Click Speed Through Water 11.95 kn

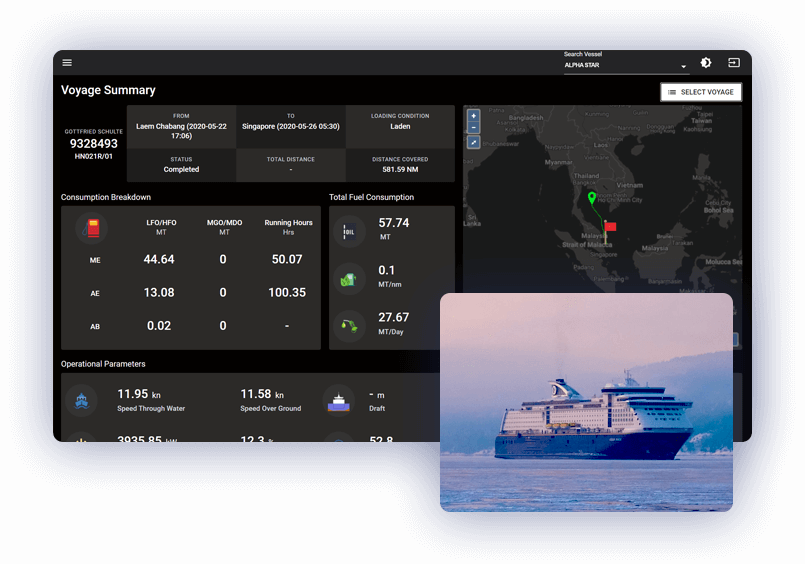pos(139,394)
